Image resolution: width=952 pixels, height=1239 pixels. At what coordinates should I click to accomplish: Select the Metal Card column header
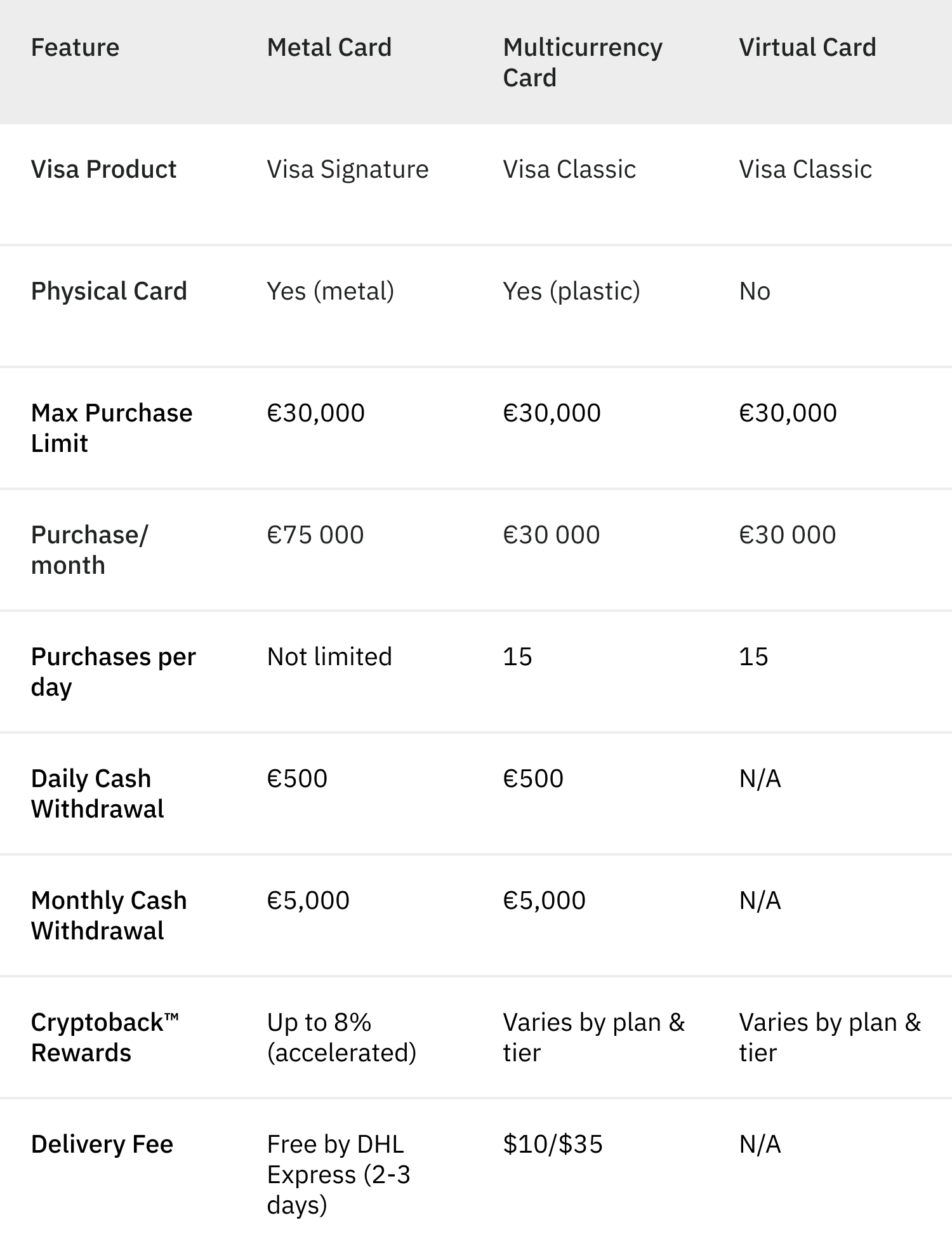tap(329, 48)
